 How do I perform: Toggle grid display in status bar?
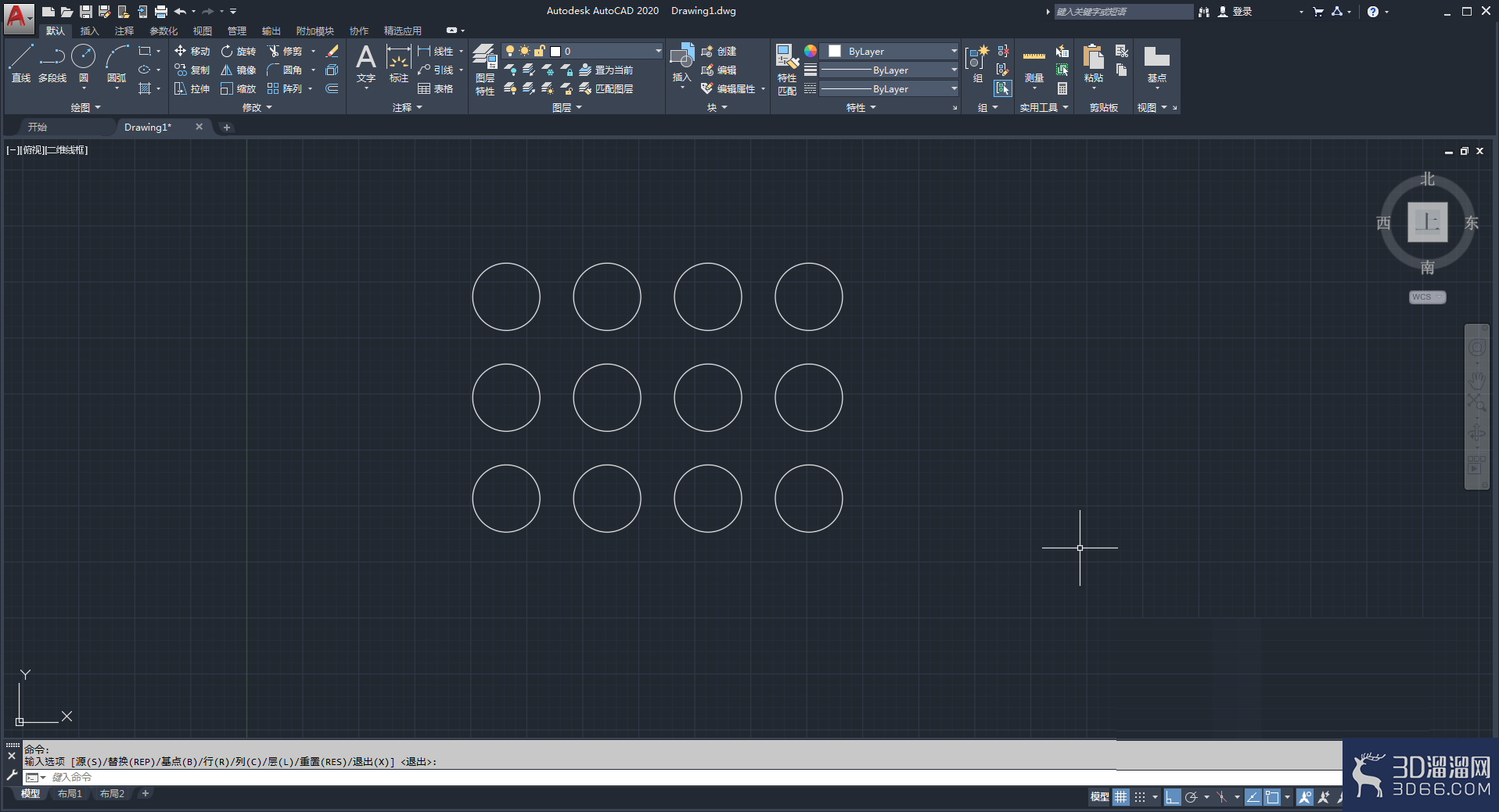click(1121, 797)
